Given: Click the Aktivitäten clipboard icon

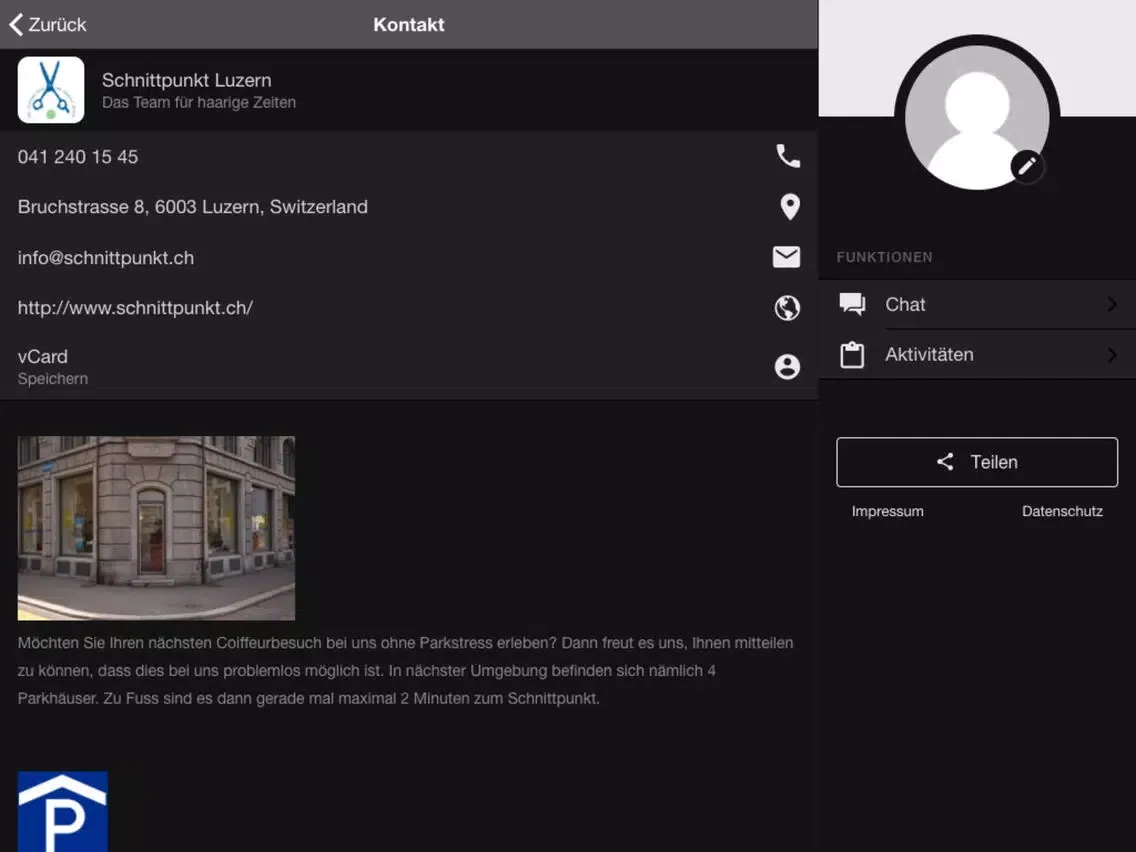Looking at the screenshot, I should click(852, 354).
